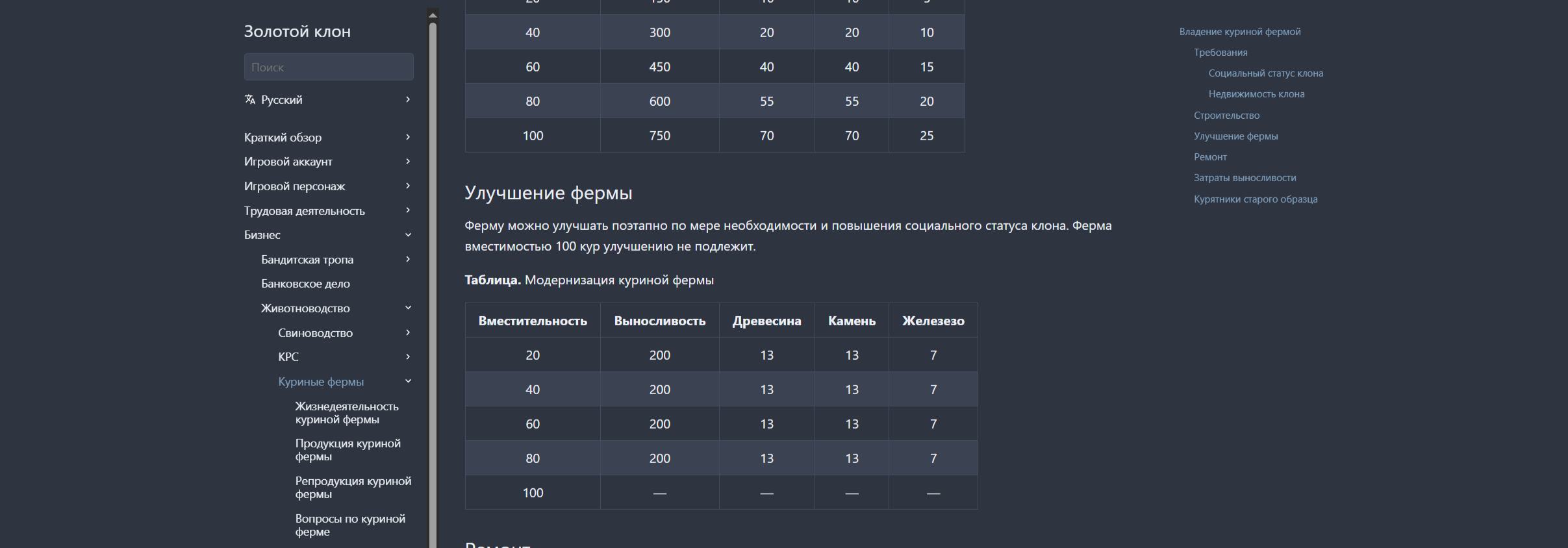Expand the Русский language selector

tap(408, 99)
